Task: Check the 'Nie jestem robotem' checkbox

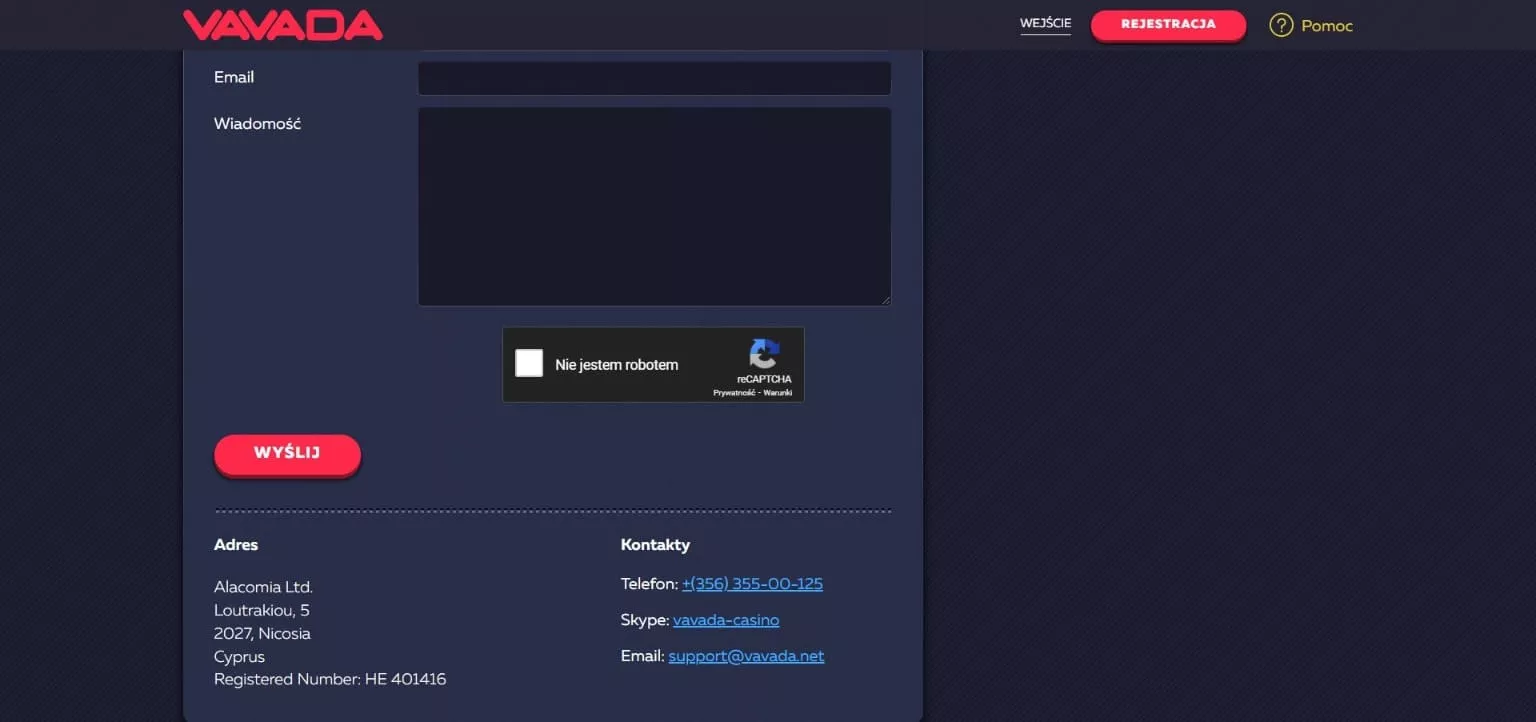Action: point(529,363)
